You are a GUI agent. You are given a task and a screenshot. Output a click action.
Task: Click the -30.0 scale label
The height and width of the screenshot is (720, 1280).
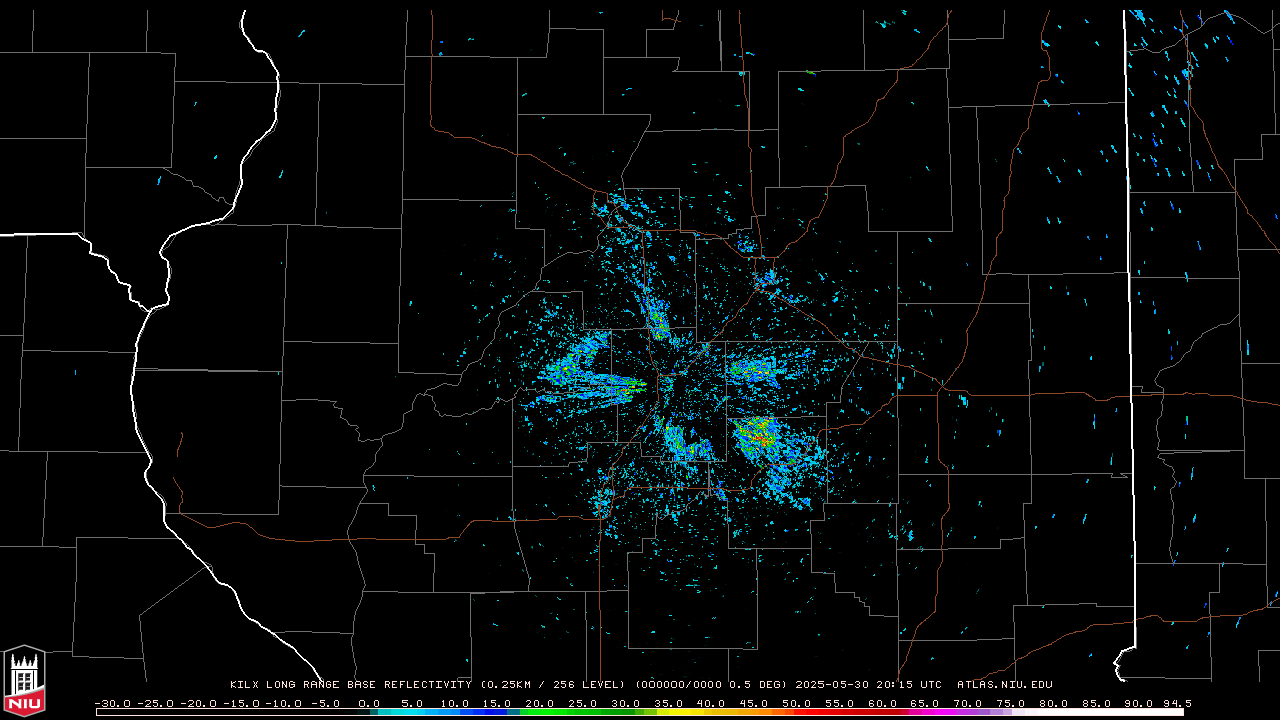tap(113, 704)
